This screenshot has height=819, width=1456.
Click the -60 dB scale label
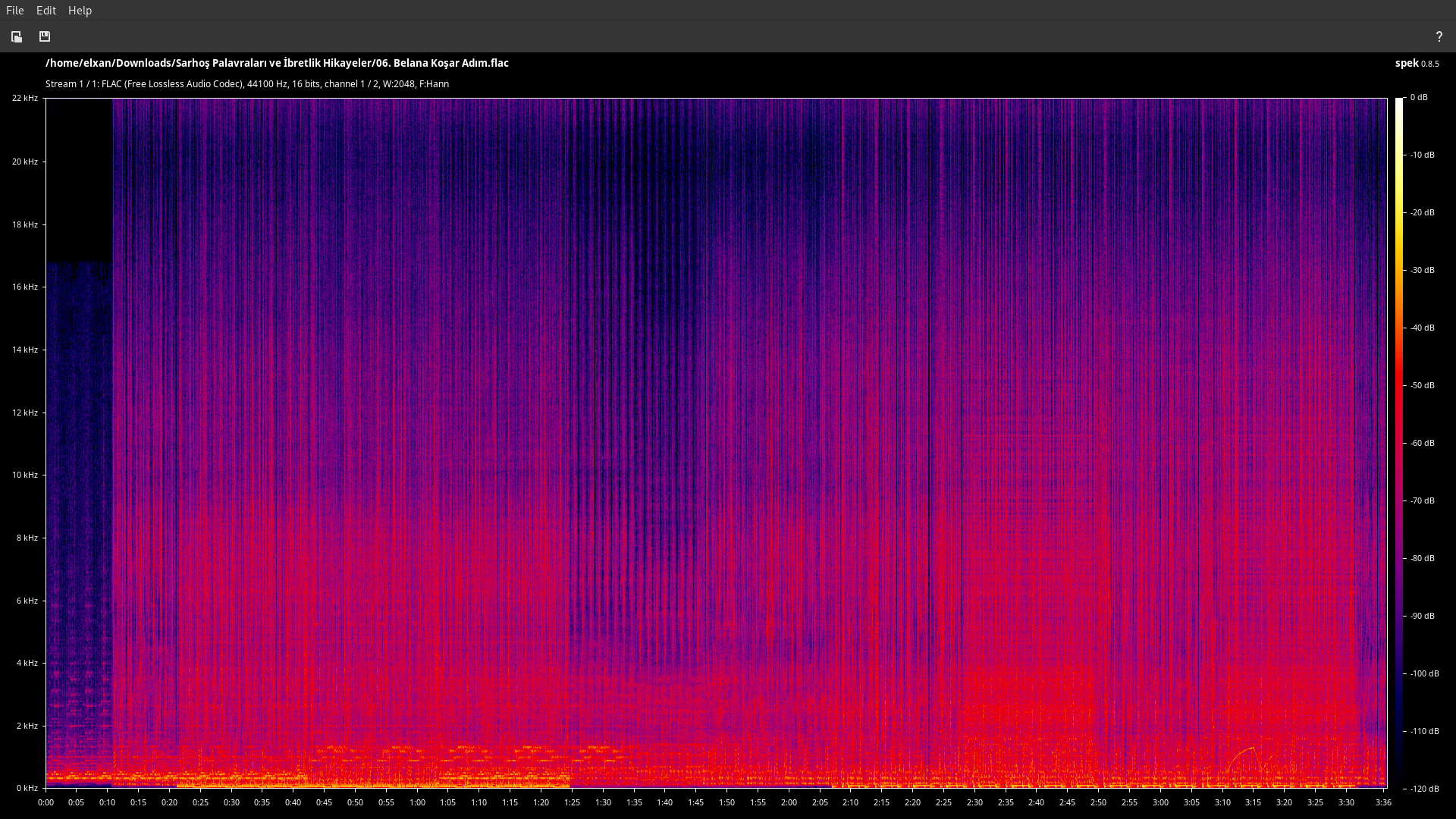click(1423, 443)
